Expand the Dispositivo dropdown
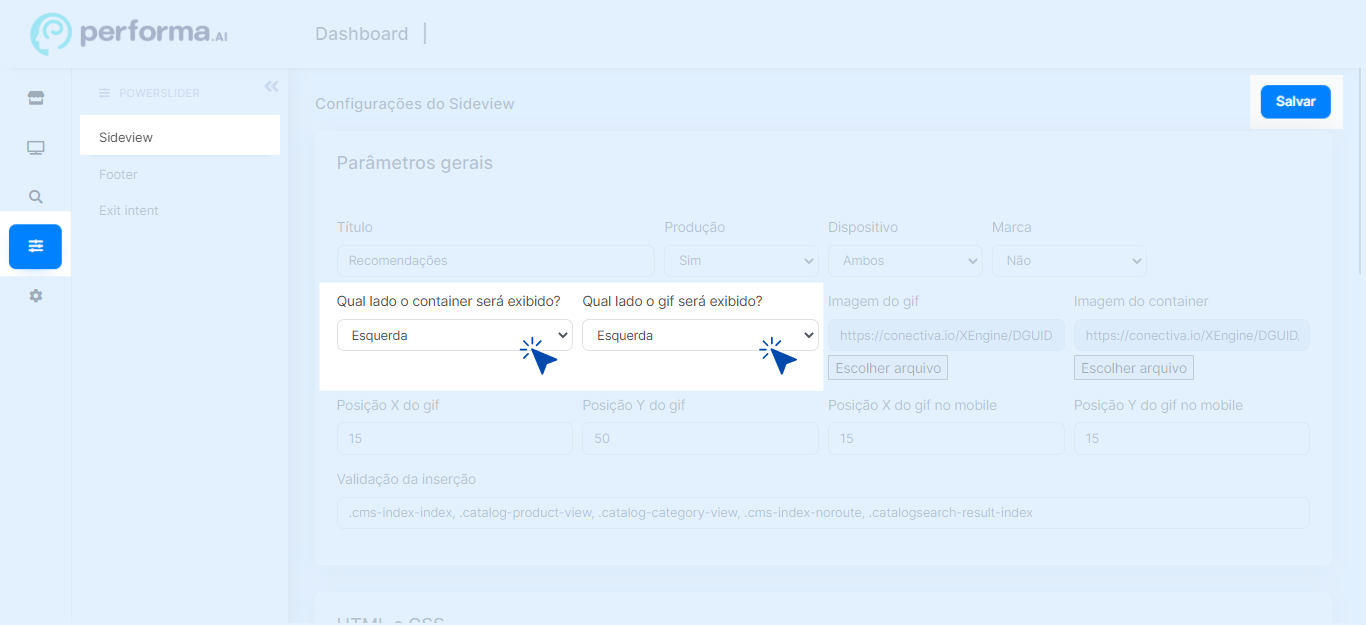1366x625 pixels. [x=905, y=261]
